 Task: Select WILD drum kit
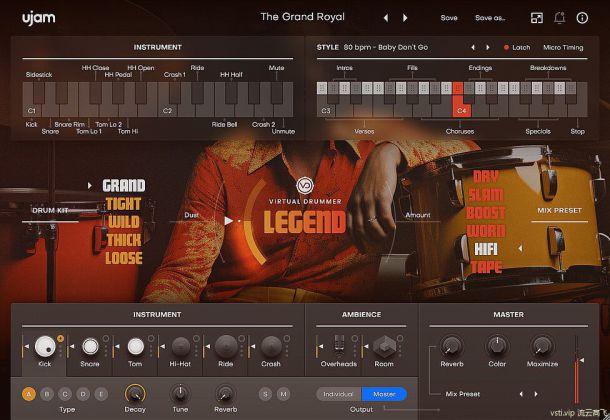tap(123, 222)
